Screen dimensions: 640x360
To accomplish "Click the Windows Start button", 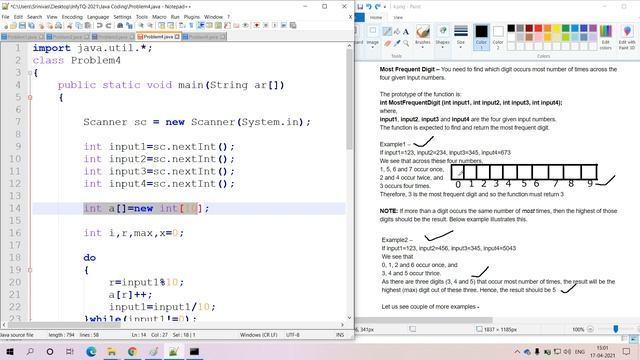I will click(x=10, y=351).
